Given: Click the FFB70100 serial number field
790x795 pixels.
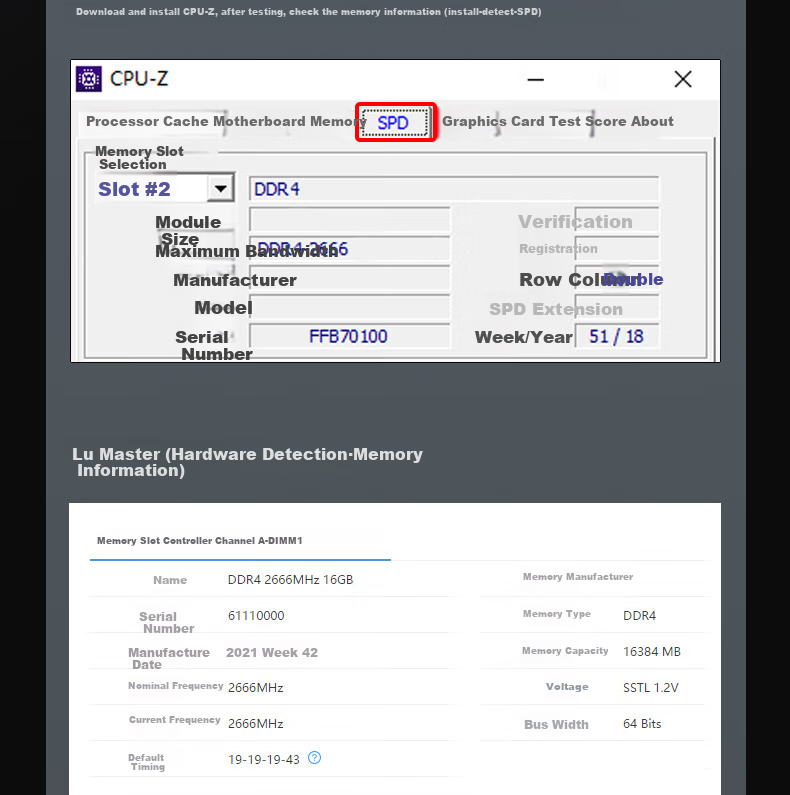Looking at the screenshot, I should [349, 336].
